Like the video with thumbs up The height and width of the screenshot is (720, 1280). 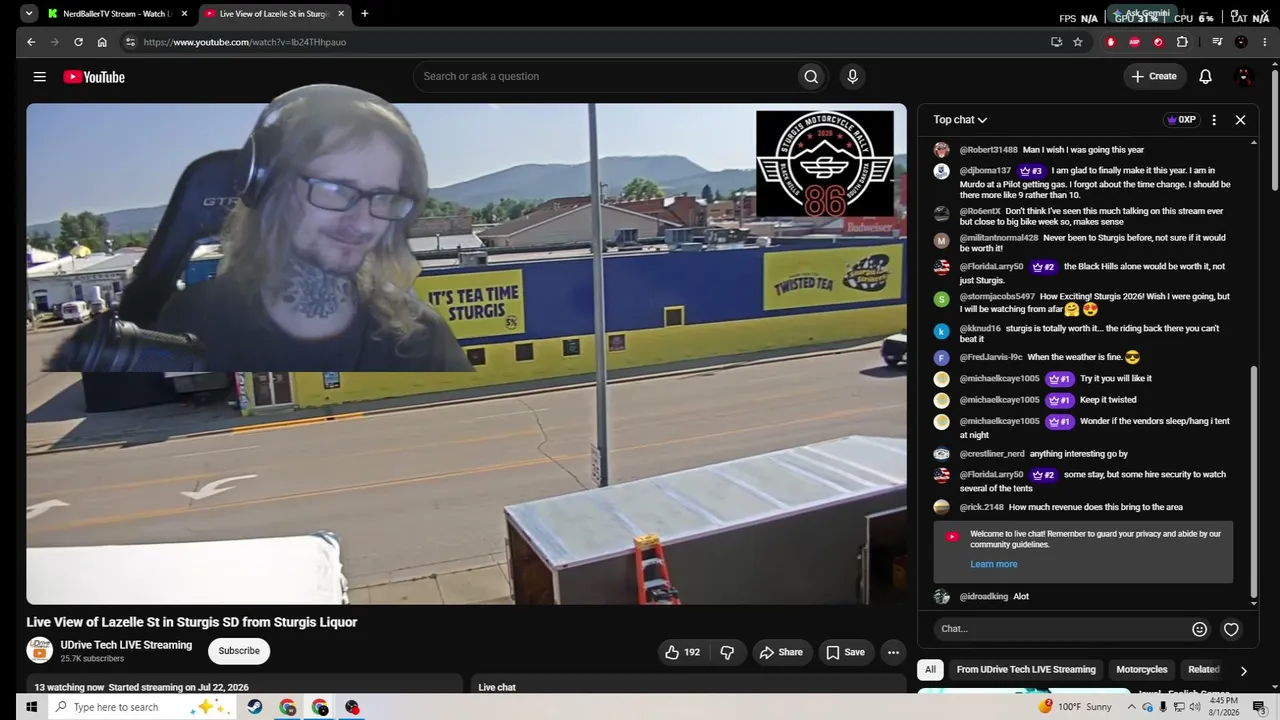pyautogui.click(x=682, y=652)
